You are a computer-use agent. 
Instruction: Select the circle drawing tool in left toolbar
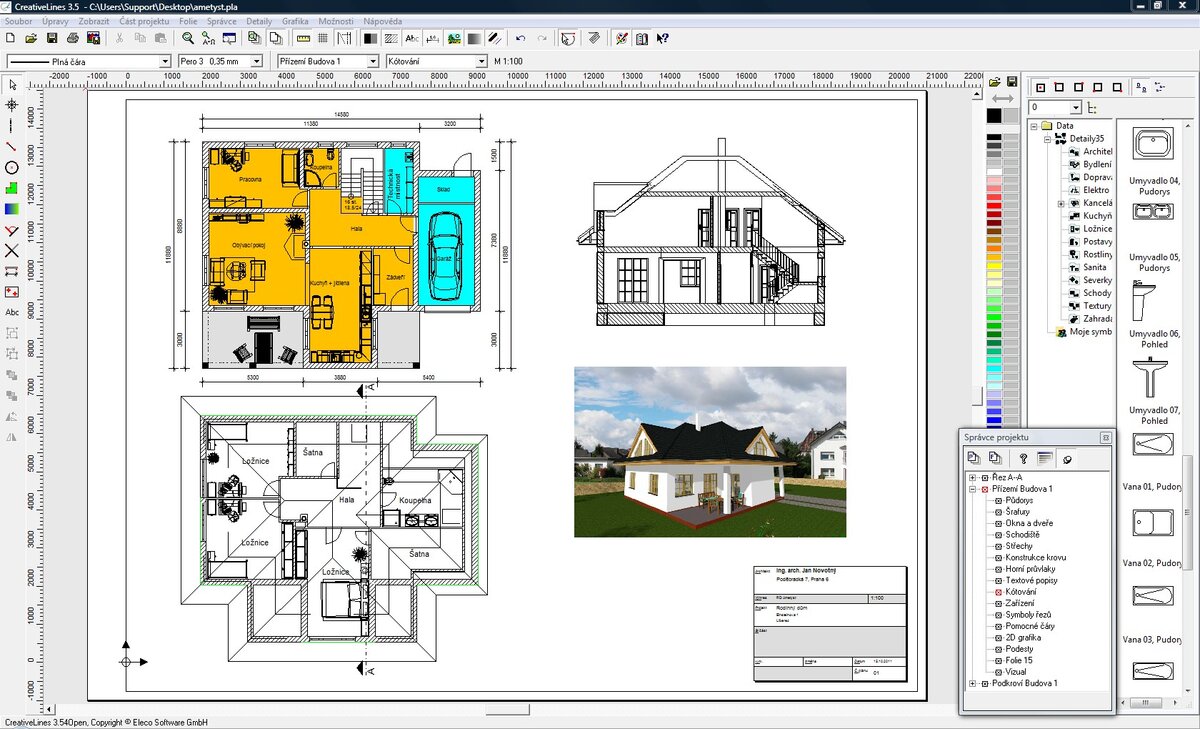click(12, 167)
